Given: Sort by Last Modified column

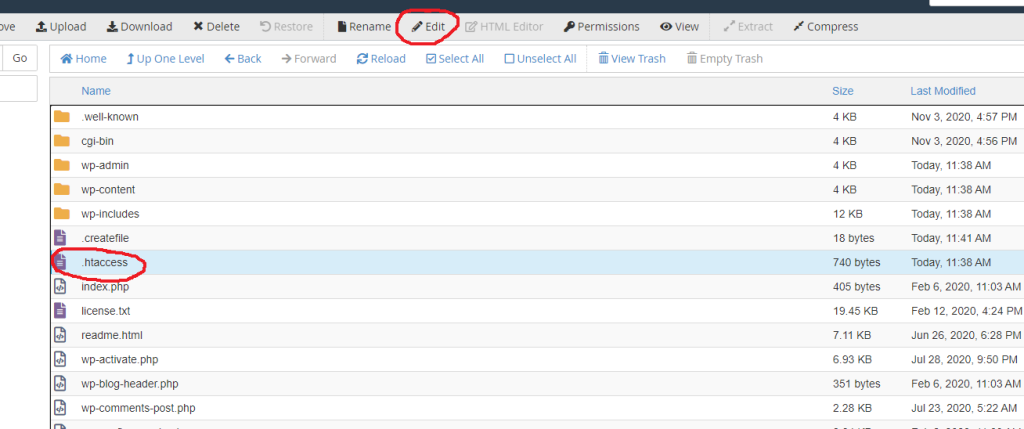Looking at the screenshot, I should pos(942,91).
